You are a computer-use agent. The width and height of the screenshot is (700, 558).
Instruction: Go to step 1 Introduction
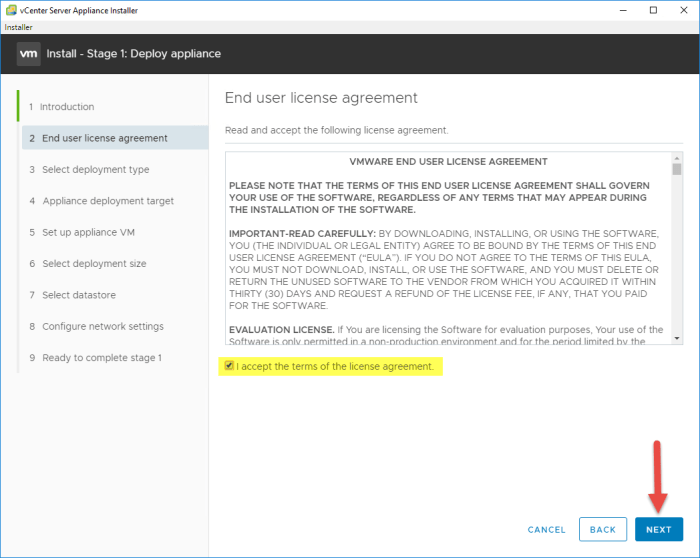pos(66,107)
